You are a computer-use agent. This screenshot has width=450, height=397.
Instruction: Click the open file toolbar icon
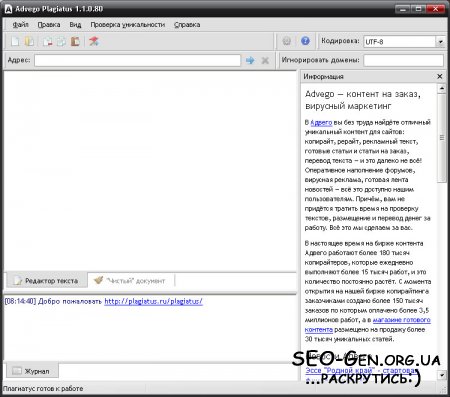click(x=29, y=41)
